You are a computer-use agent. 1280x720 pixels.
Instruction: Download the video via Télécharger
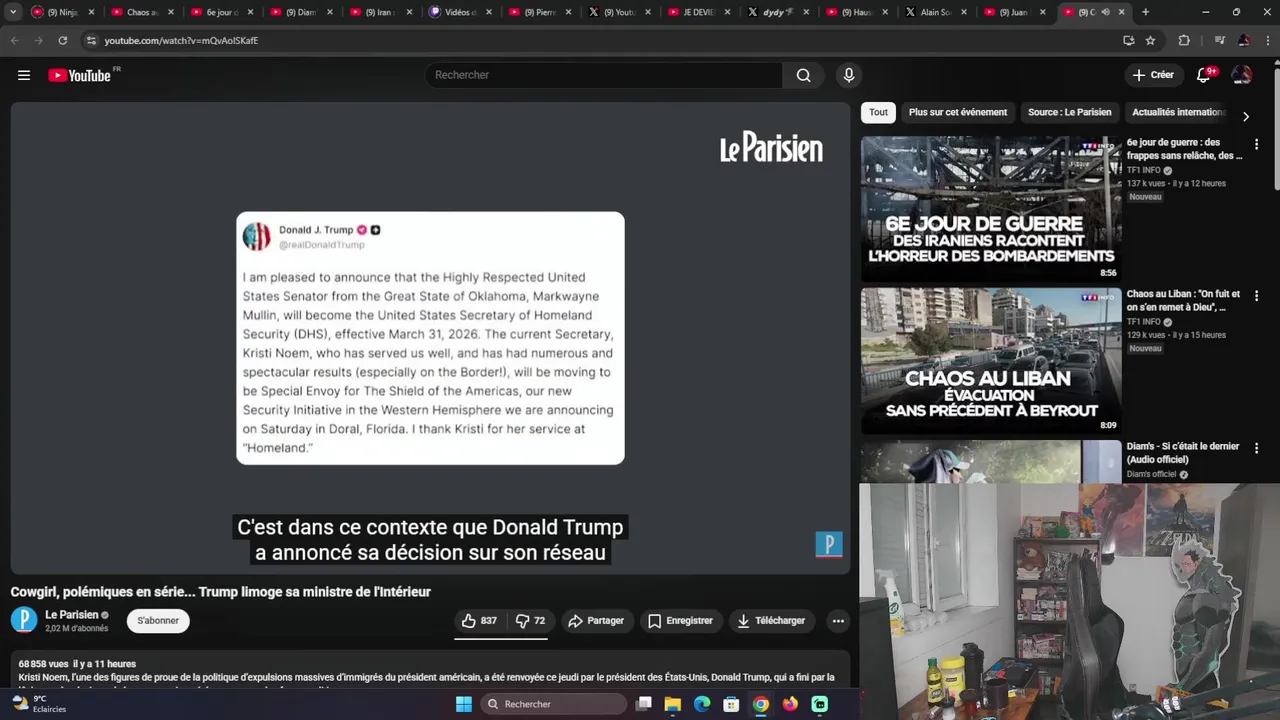point(771,621)
